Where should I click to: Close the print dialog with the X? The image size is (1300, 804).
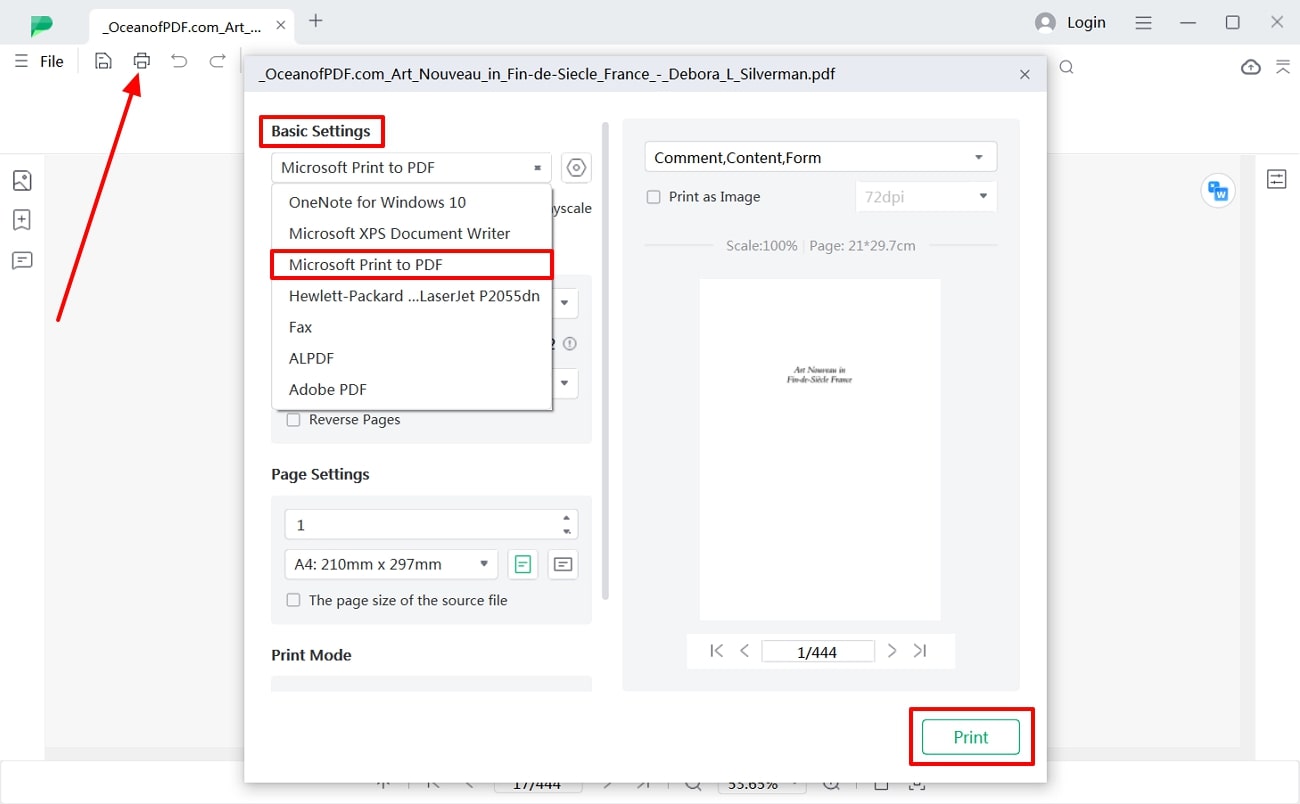click(1025, 74)
